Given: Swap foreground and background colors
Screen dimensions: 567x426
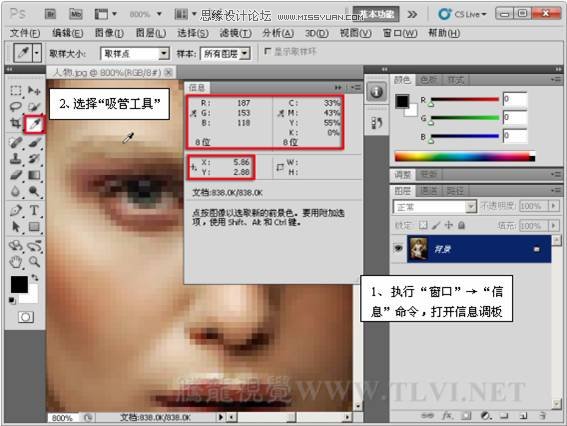Looking at the screenshot, I should pyautogui.click(x=35, y=278).
